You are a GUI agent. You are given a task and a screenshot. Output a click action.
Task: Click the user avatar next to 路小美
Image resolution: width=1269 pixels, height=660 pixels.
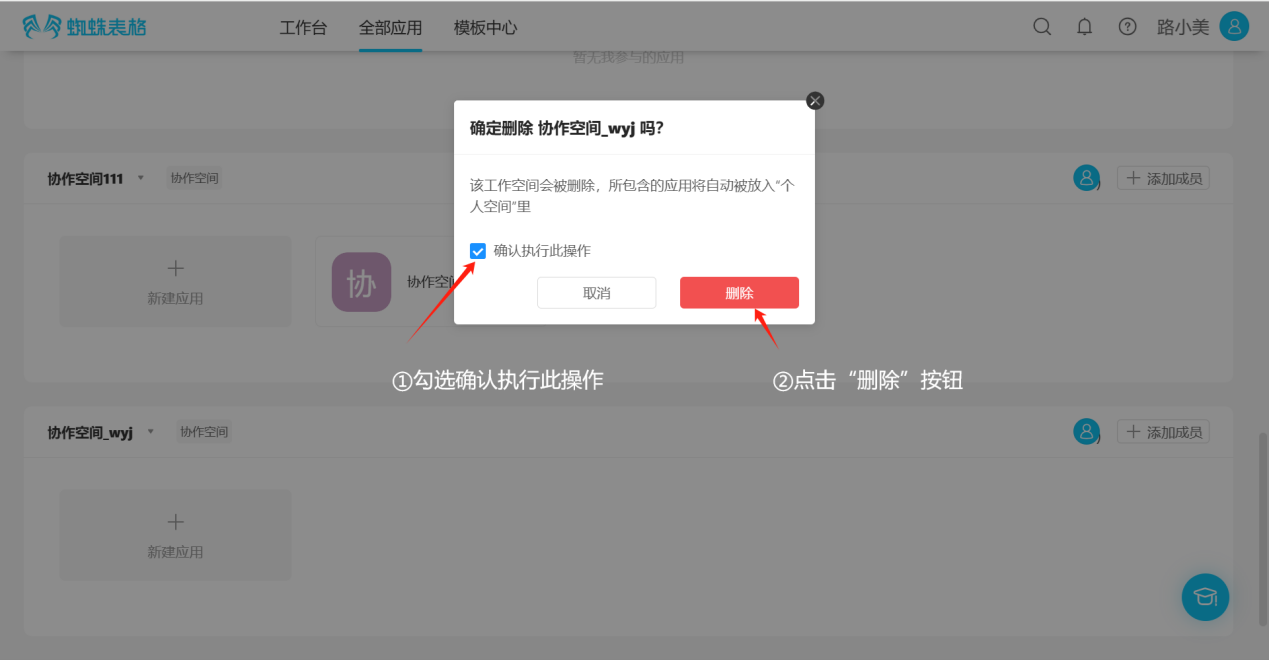click(x=1234, y=27)
